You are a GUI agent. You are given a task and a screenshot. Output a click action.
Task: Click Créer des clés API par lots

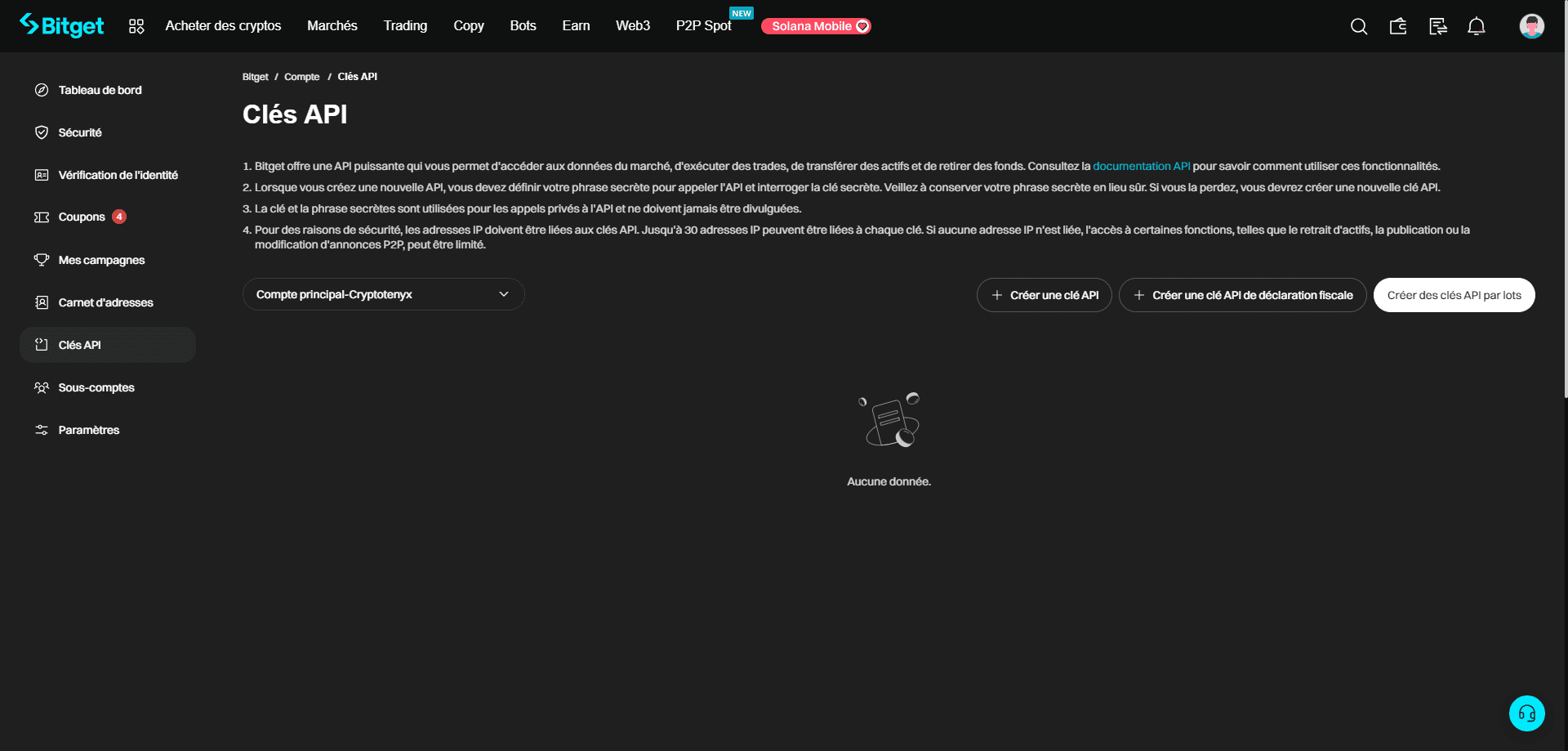[1454, 295]
